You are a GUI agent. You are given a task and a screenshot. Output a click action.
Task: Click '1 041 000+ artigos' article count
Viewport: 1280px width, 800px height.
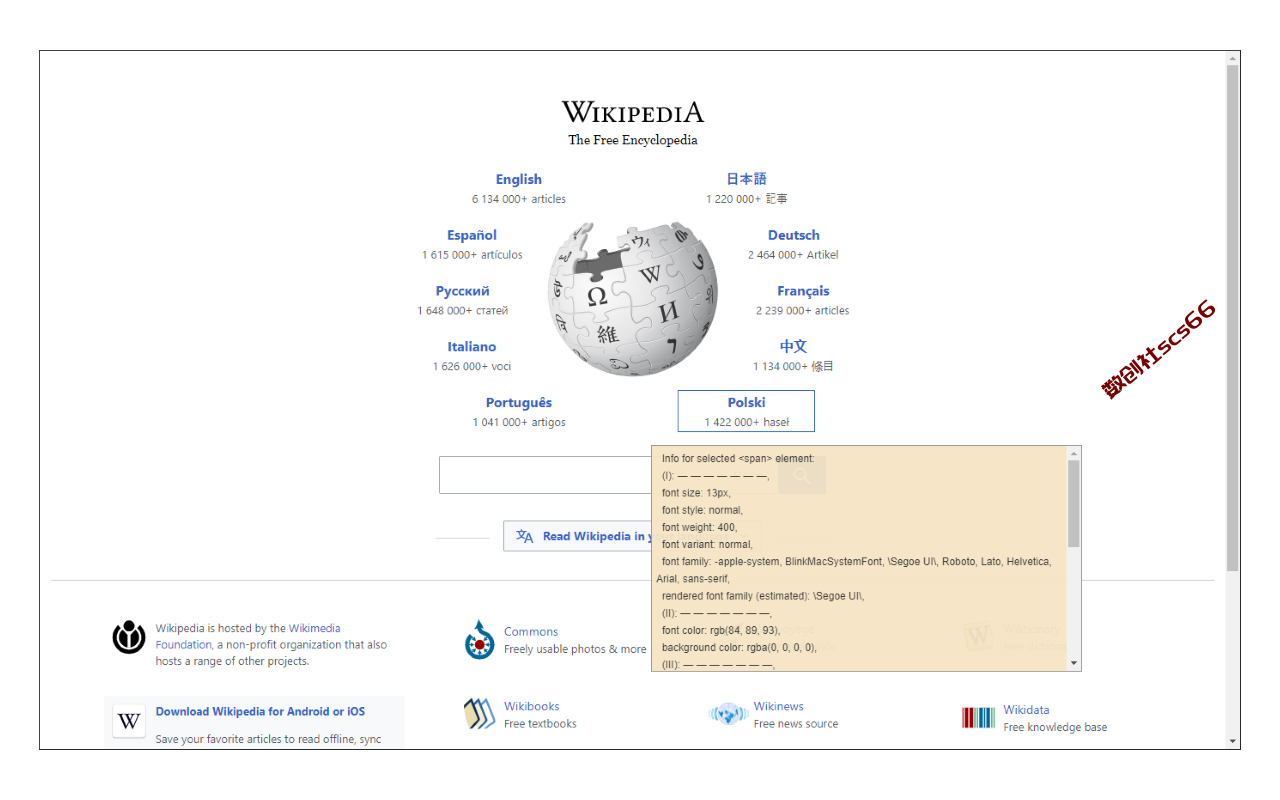point(519,422)
